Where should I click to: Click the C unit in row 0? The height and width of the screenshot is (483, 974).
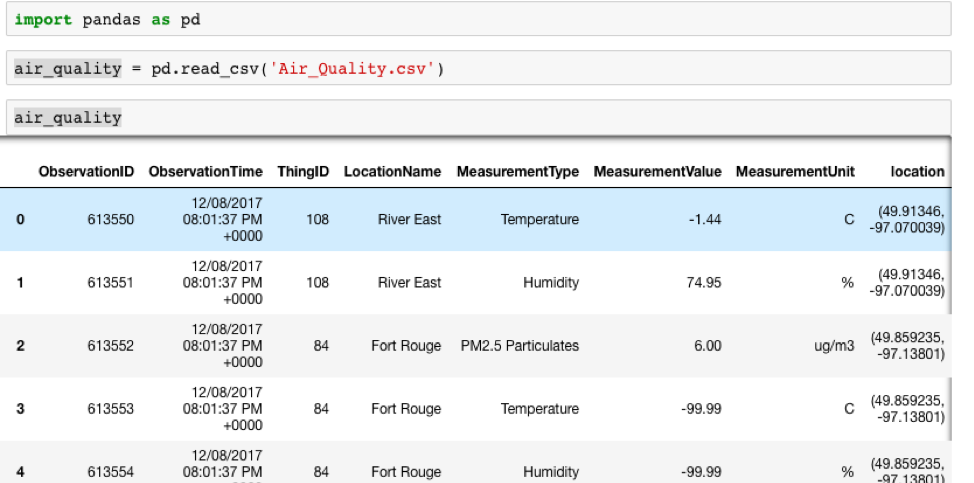[849, 219]
